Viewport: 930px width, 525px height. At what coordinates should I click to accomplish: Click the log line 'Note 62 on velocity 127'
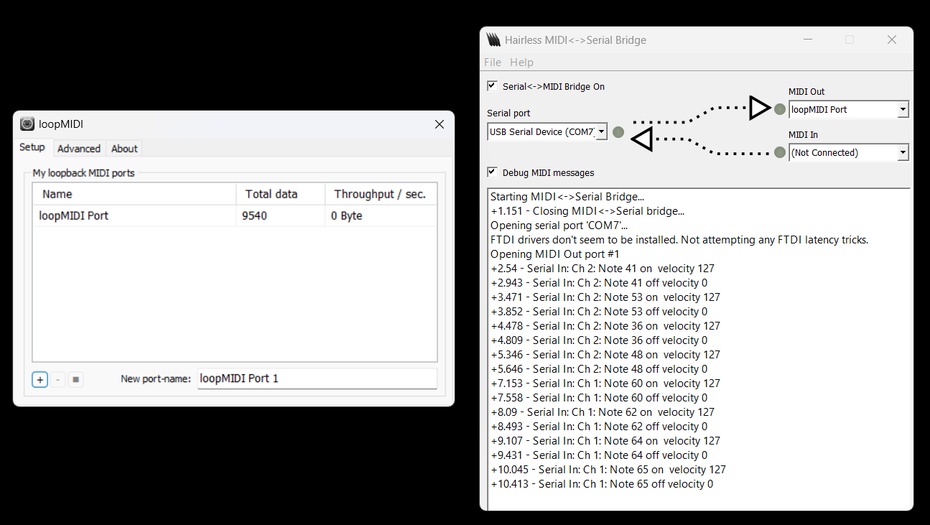click(x=603, y=412)
